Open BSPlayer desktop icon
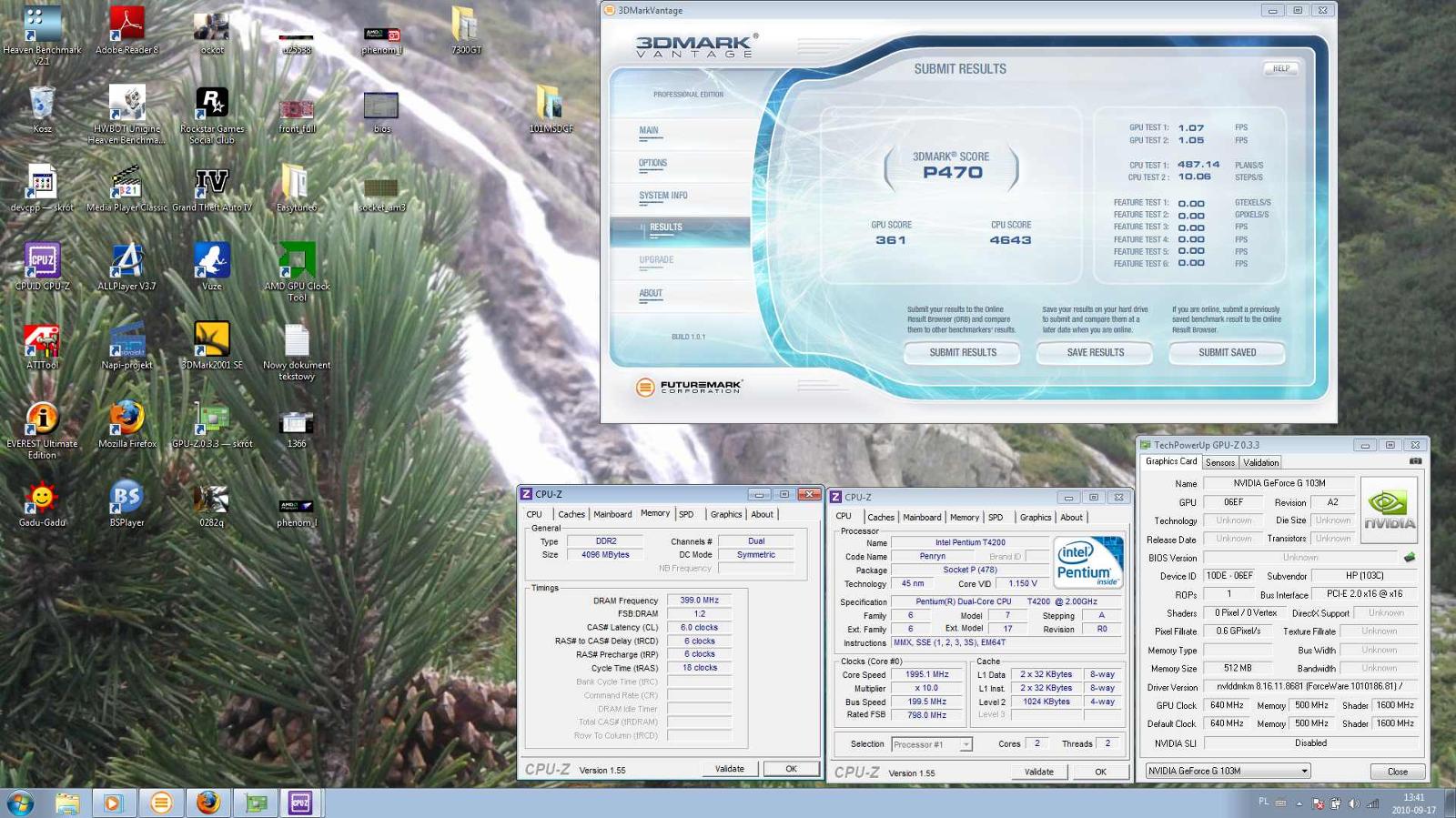 [126, 504]
